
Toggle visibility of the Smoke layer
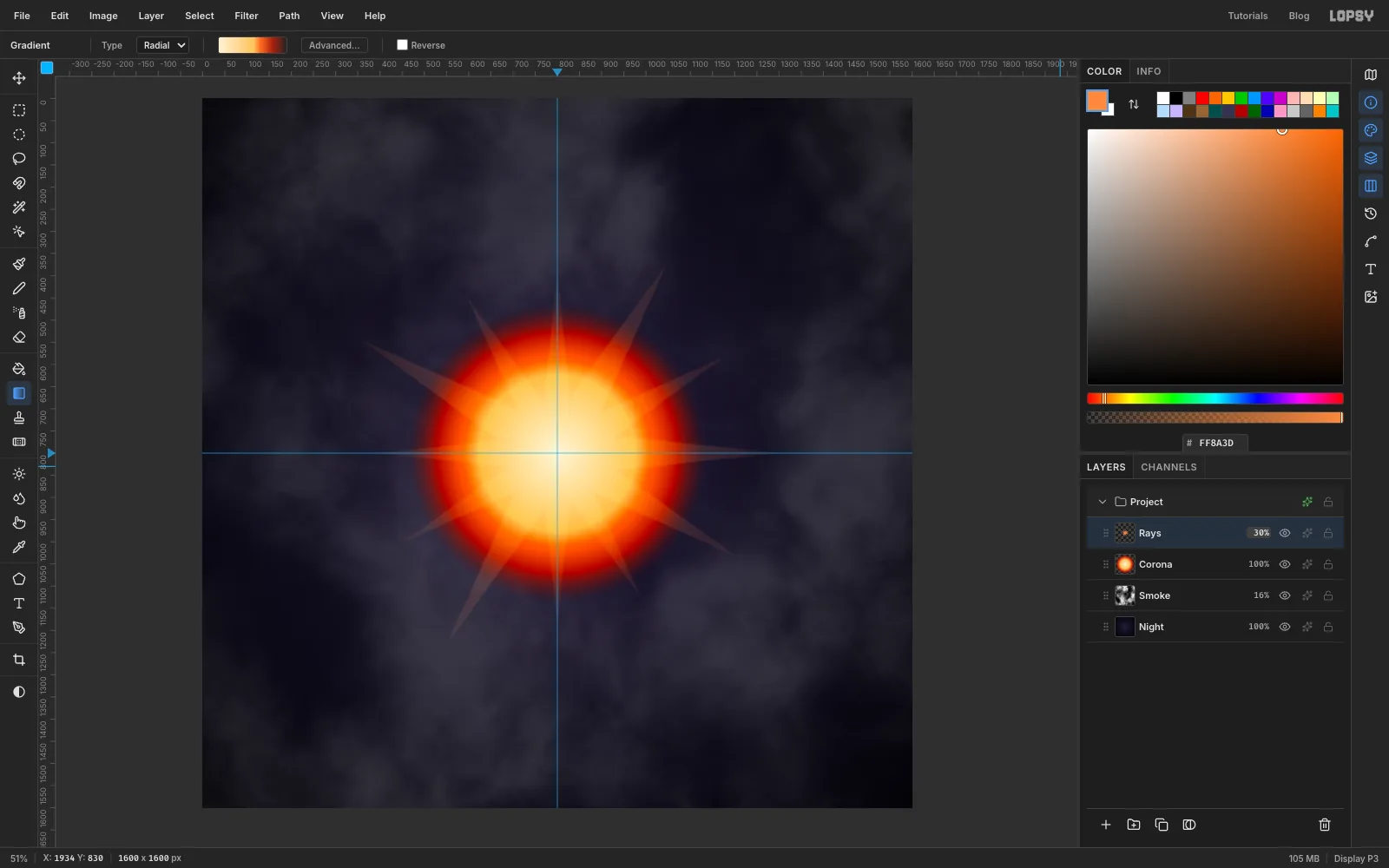pos(1285,595)
